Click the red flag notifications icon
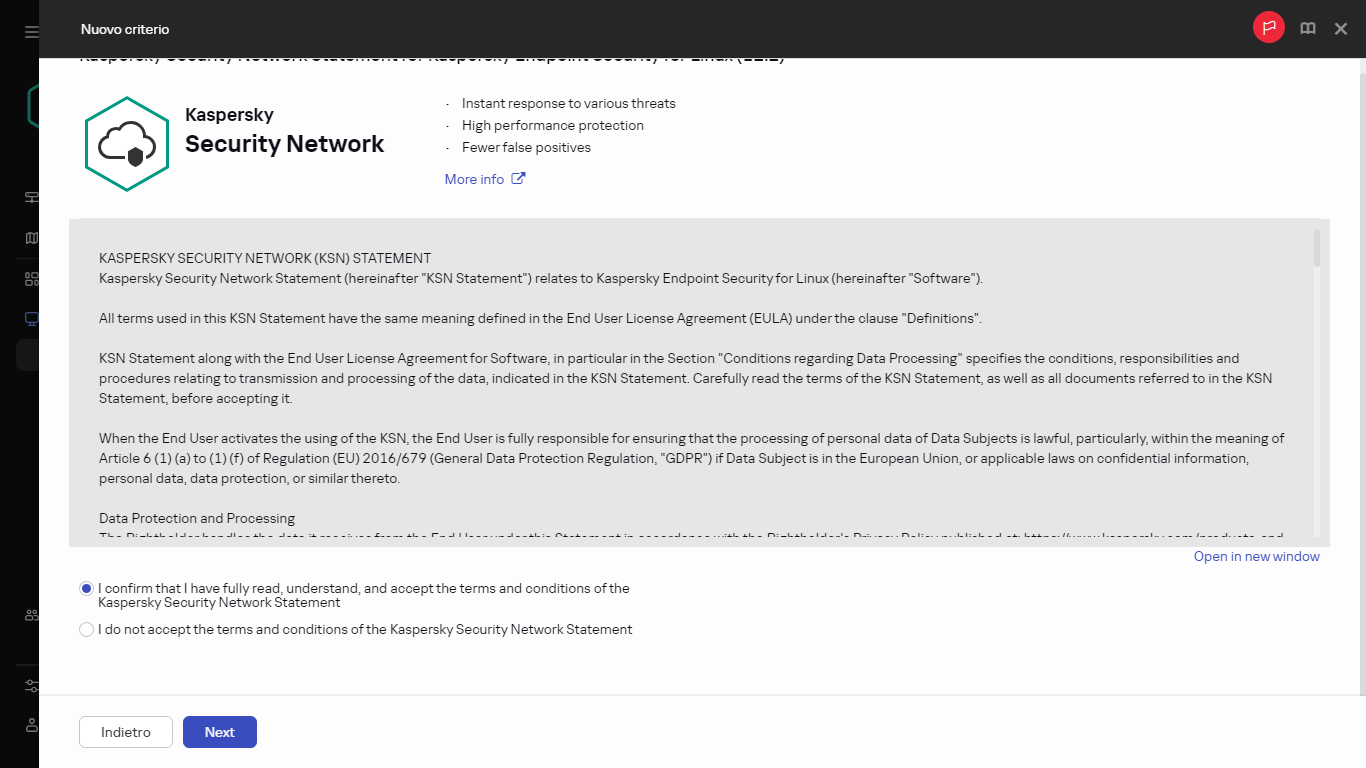 [1268, 28]
